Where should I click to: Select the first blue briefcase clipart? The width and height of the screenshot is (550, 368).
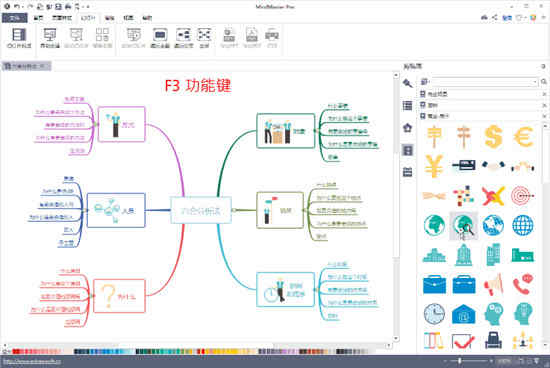click(x=434, y=285)
